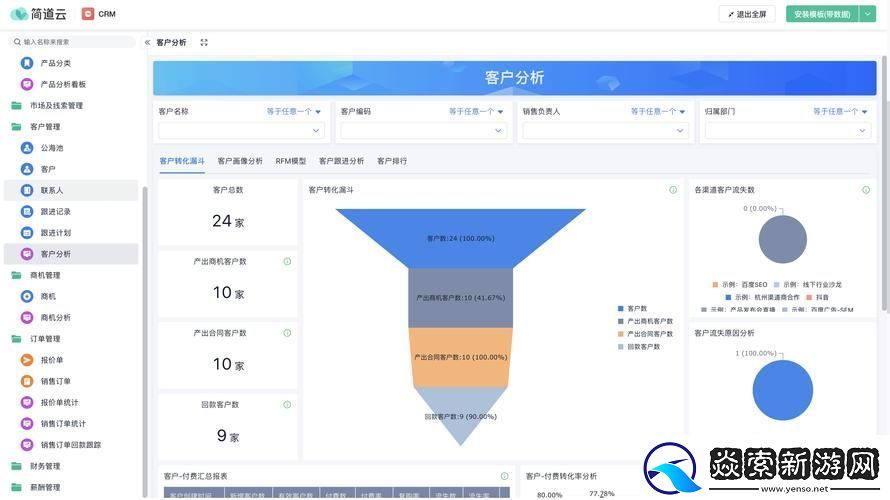Switch to 客户跟进分析 tab
The image size is (890, 500).
point(342,161)
